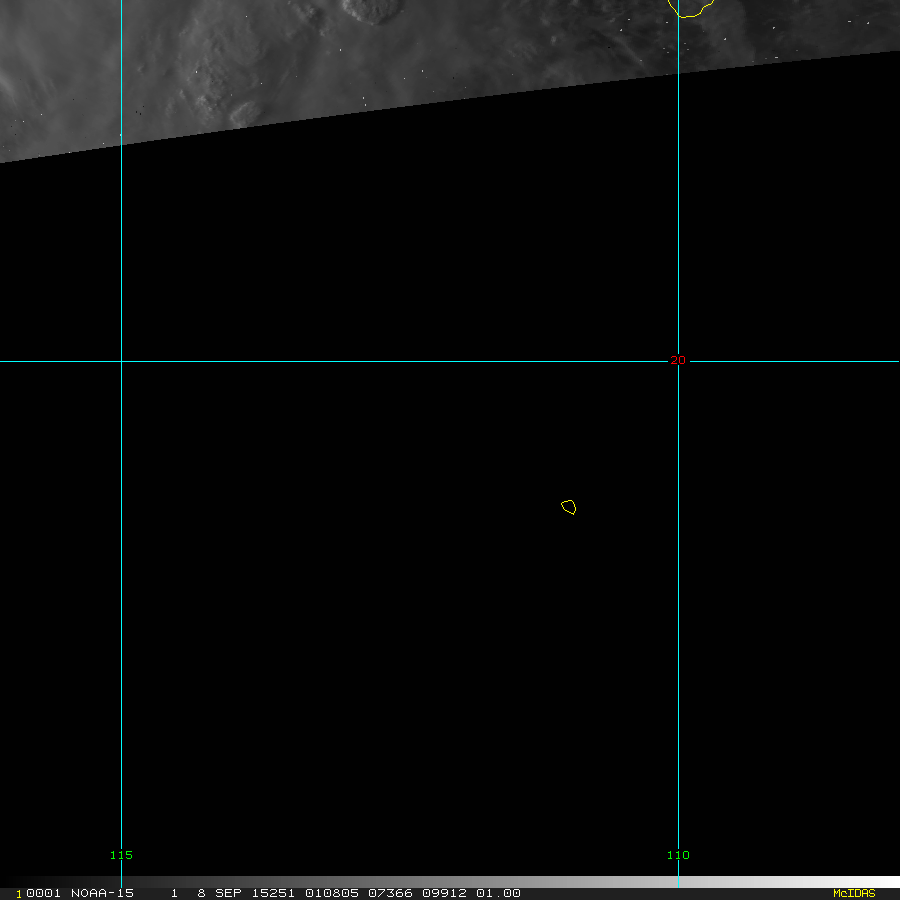Click the yellow McIDAS label
This screenshot has height=900, width=900.
854,893
